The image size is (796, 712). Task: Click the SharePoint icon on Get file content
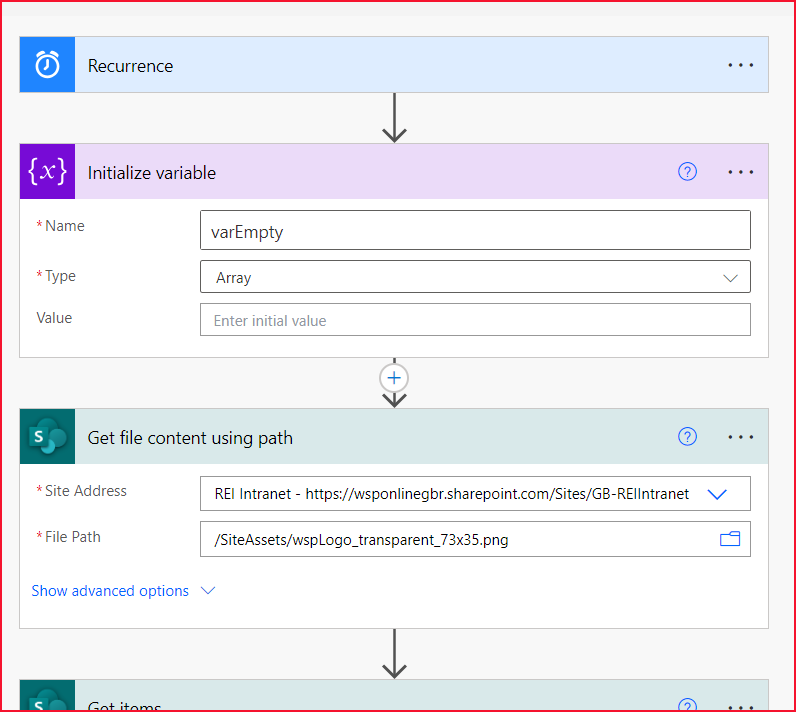[x=47, y=436]
